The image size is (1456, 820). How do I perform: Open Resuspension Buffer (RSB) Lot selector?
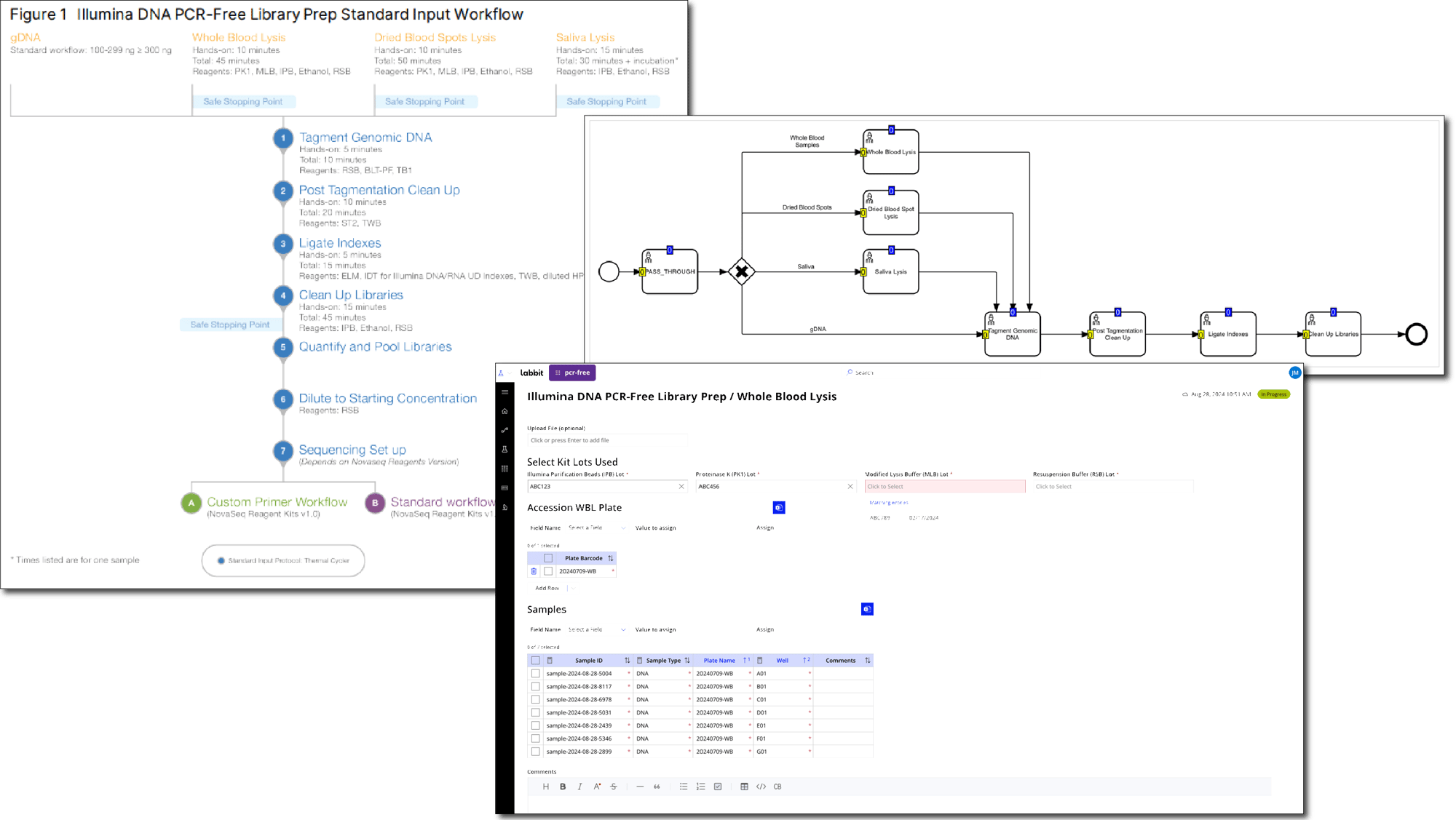pos(1112,487)
